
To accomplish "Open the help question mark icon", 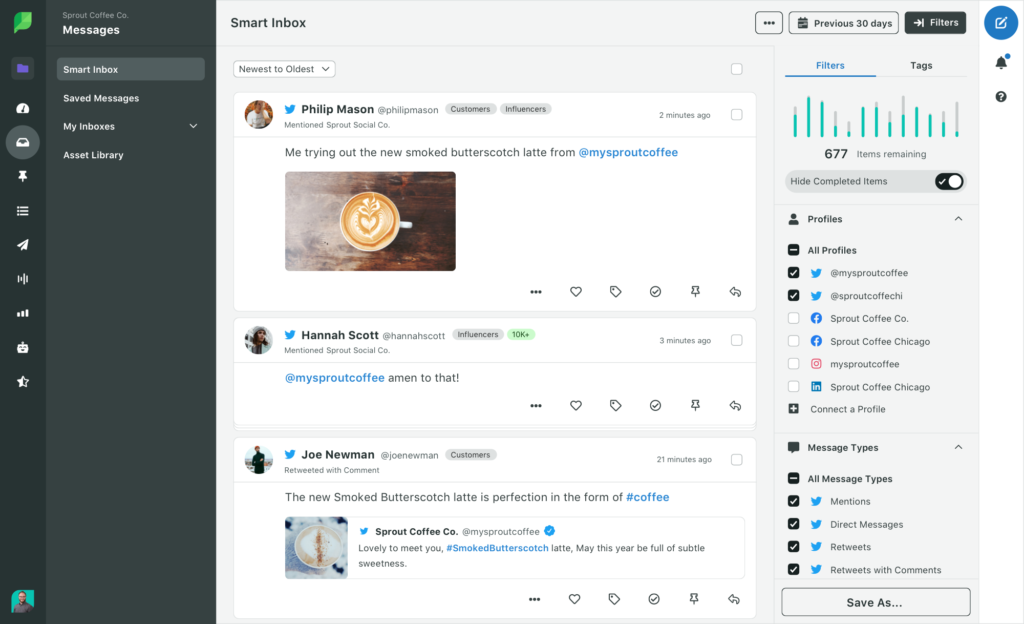I will pyautogui.click(x=1000, y=96).
